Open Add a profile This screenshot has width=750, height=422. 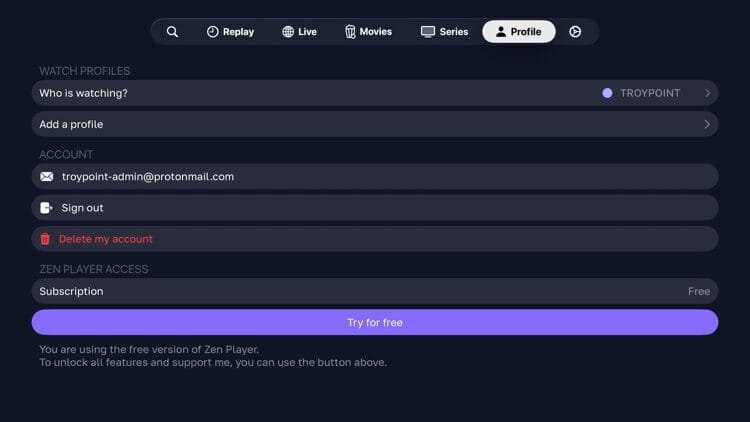(375, 124)
